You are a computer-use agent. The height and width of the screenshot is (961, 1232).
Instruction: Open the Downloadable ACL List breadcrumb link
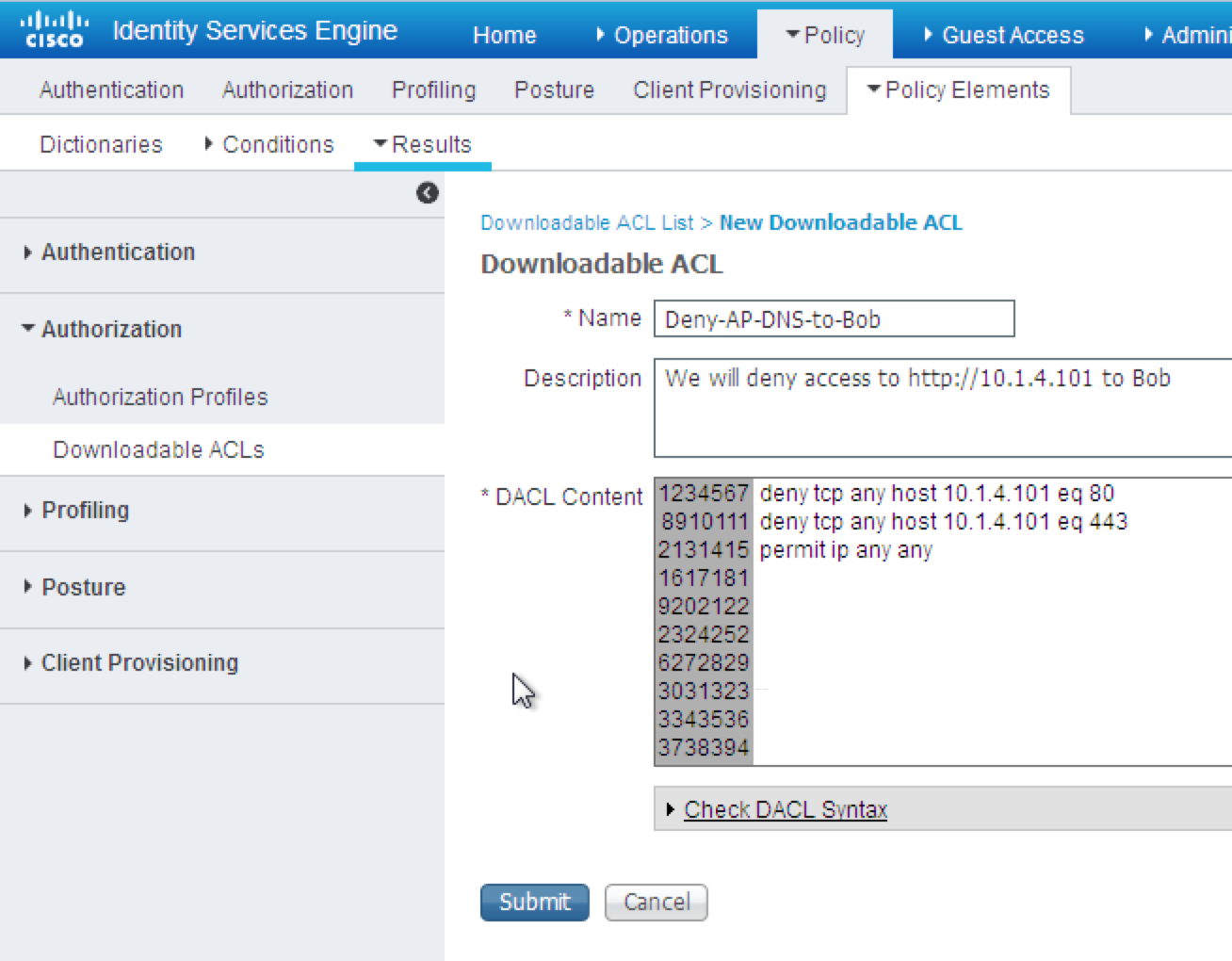coord(586,222)
